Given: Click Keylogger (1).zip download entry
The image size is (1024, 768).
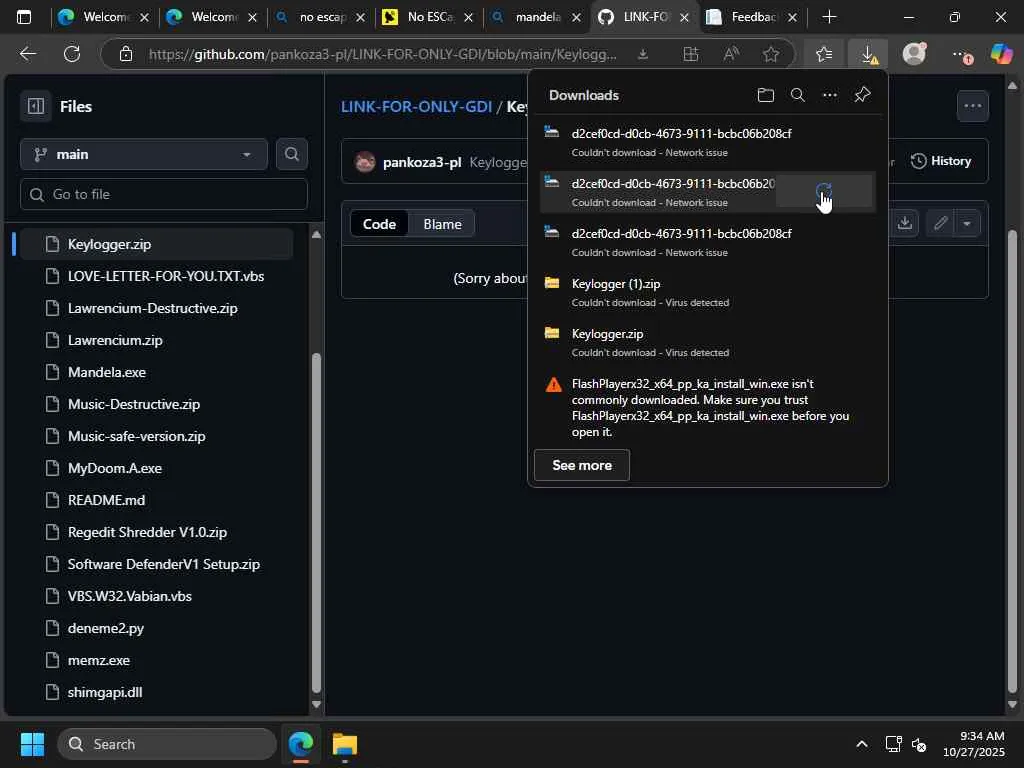Looking at the screenshot, I should coord(707,292).
